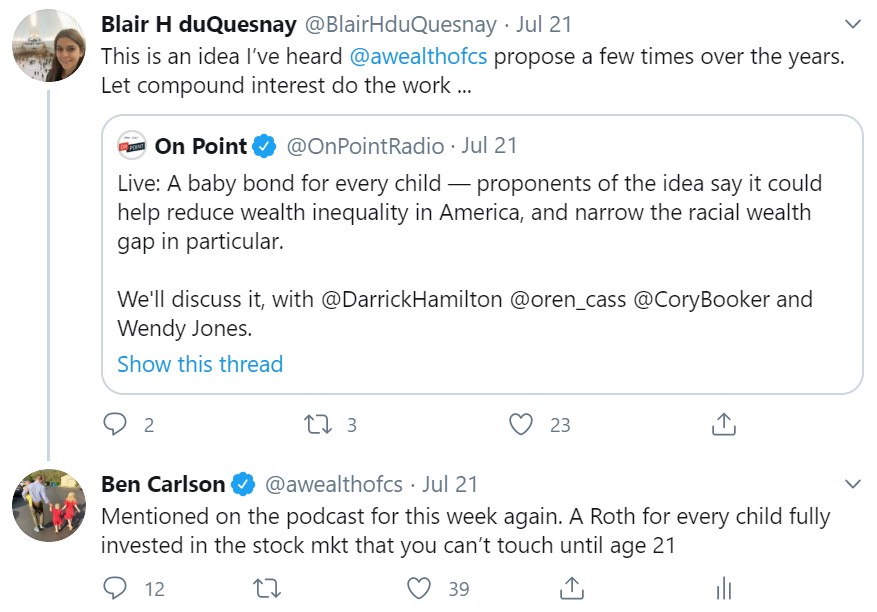Share Ben Carlson's tweet
877x612 pixels.
point(572,588)
